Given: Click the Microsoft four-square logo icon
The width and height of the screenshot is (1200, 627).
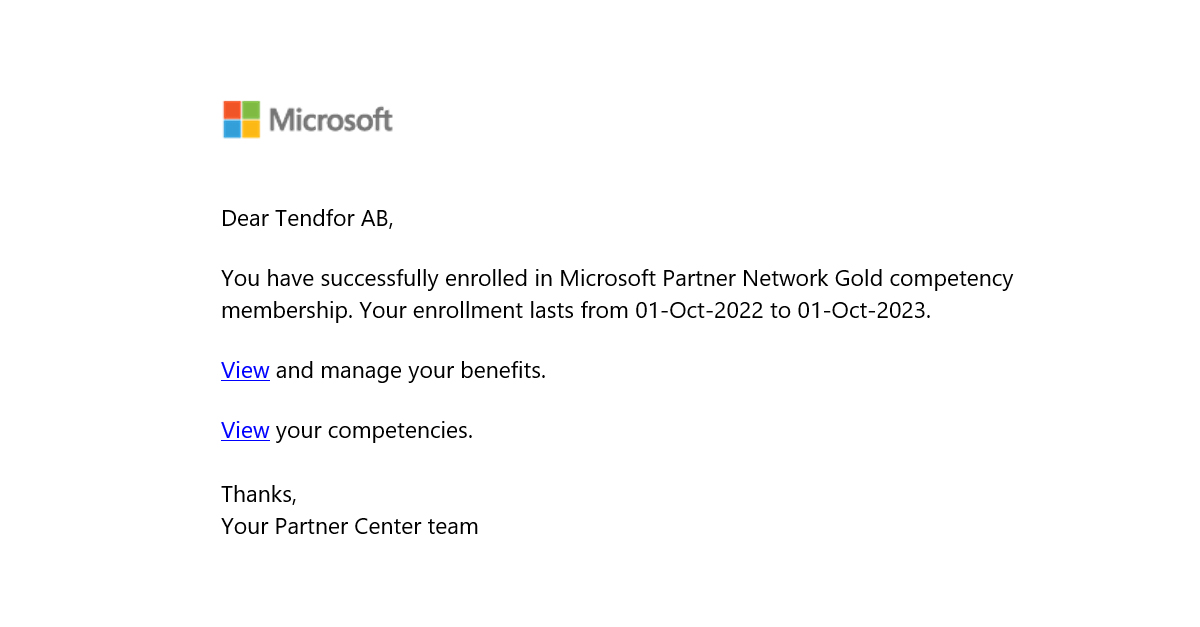Looking at the screenshot, I should pos(242,119).
